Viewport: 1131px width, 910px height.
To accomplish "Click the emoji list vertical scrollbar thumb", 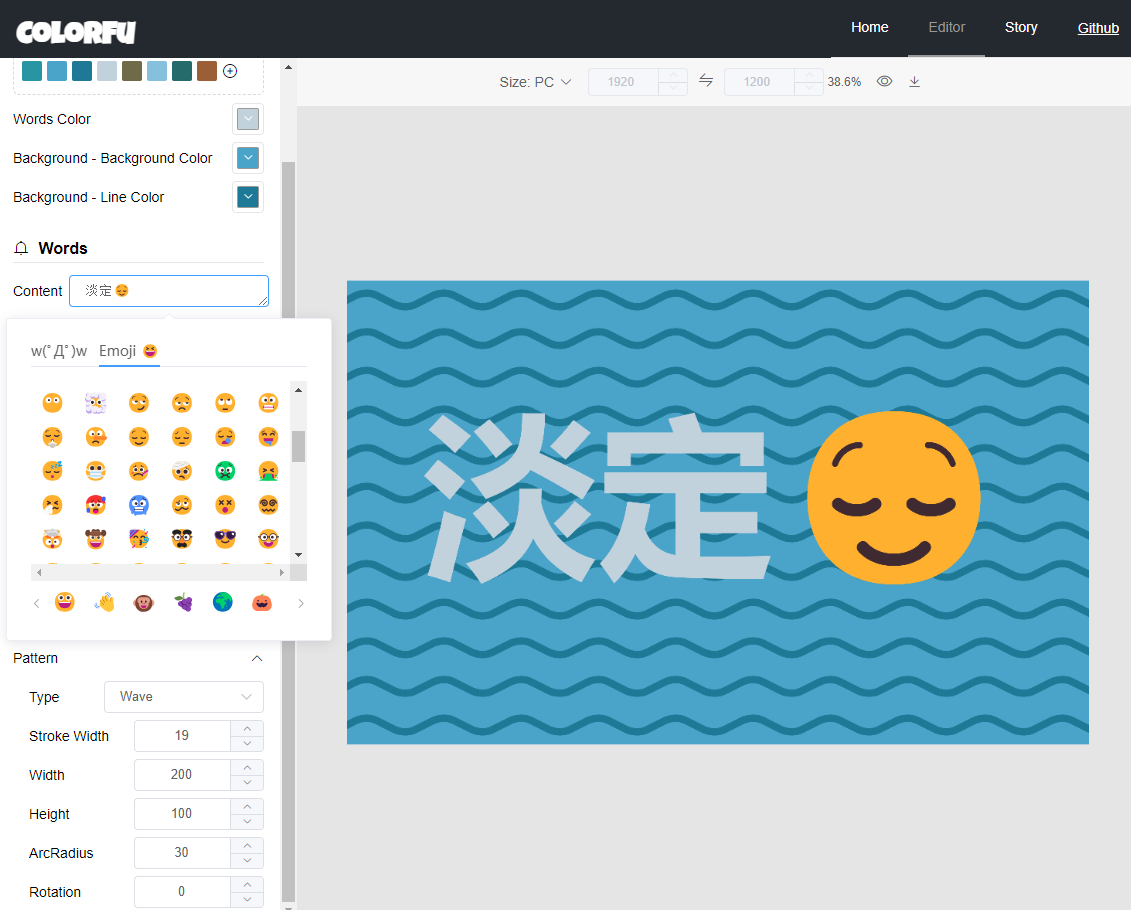I will point(298,446).
